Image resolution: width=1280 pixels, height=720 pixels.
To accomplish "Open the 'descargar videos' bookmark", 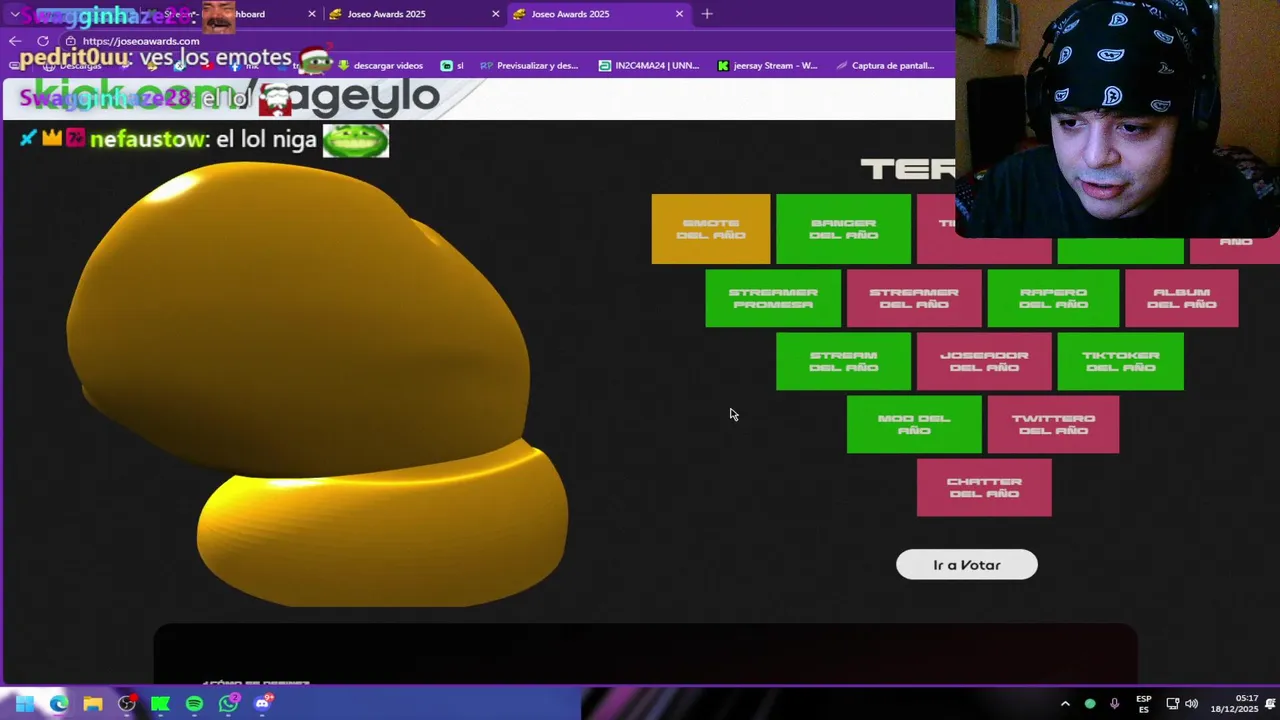I will pyautogui.click(x=380, y=66).
